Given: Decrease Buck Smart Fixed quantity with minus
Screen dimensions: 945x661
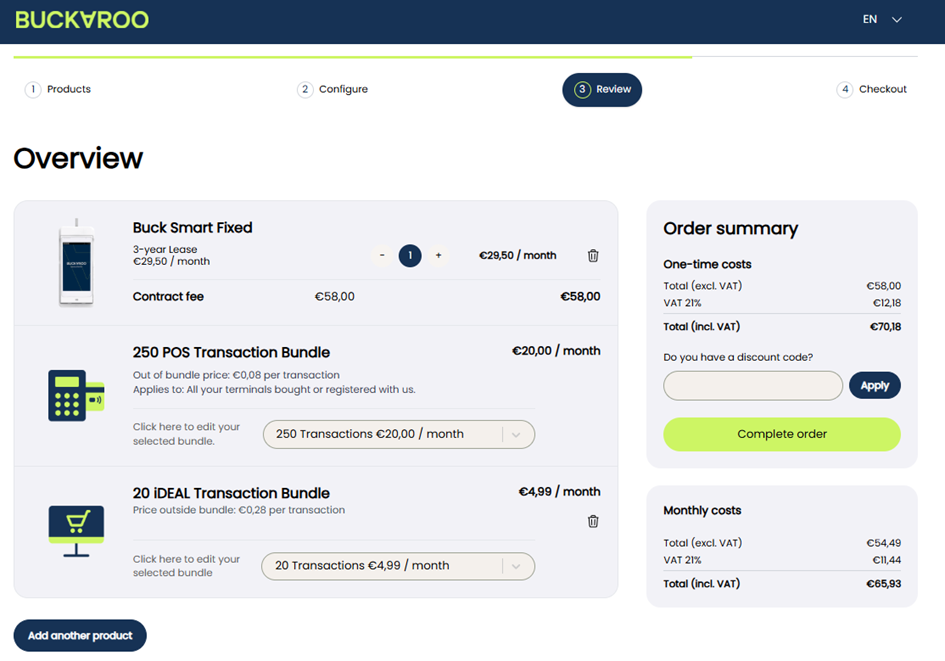Looking at the screenshot, I should coord(381,255).
